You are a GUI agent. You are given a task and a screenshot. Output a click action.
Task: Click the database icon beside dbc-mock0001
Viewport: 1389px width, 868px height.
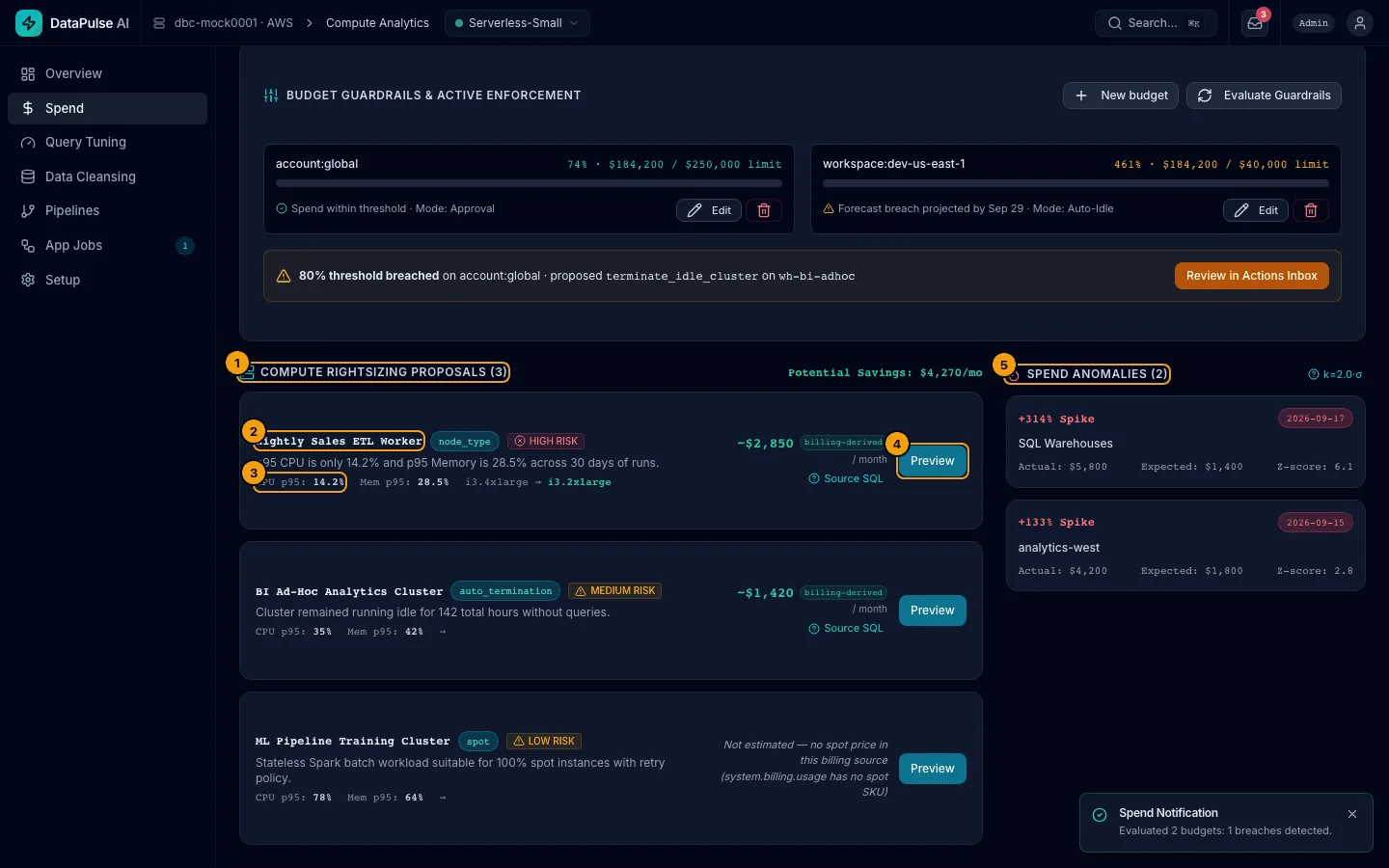click(159, 23)
